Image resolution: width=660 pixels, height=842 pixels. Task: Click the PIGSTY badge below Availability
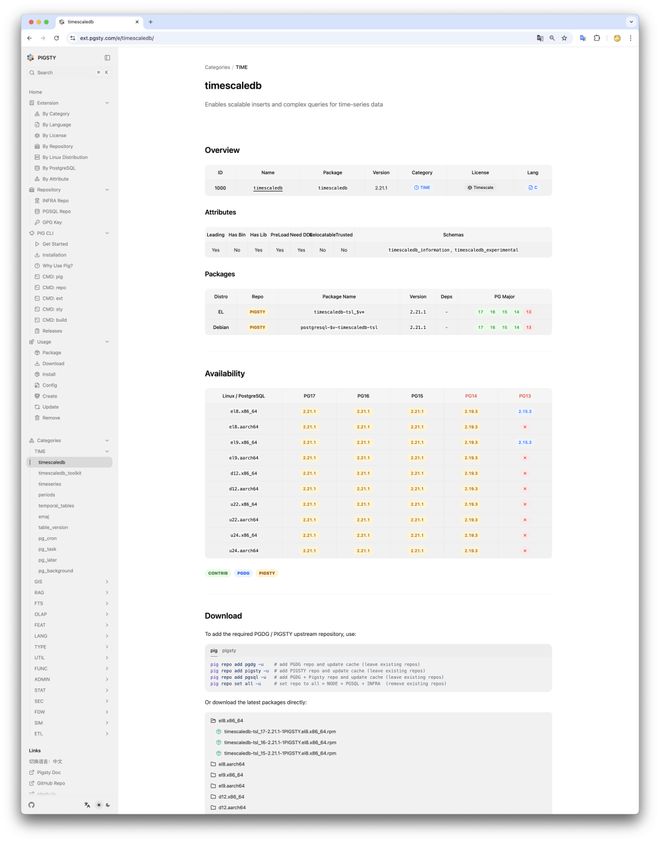(267, 573)
